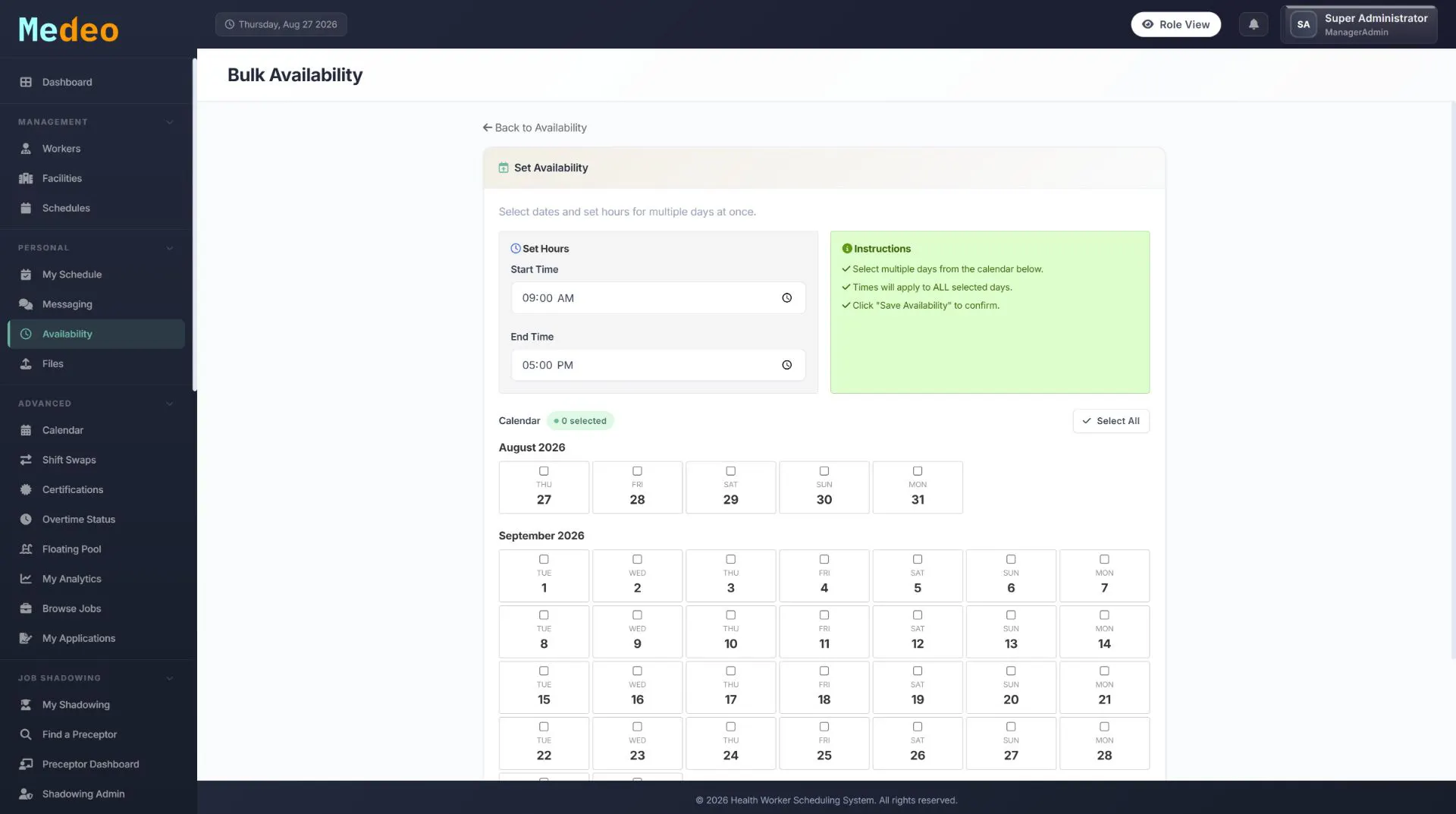This screenshot has width=1456, height=814.
Task: Check the Thu September 10 checkbox
Action: click(x=730, y=615)
